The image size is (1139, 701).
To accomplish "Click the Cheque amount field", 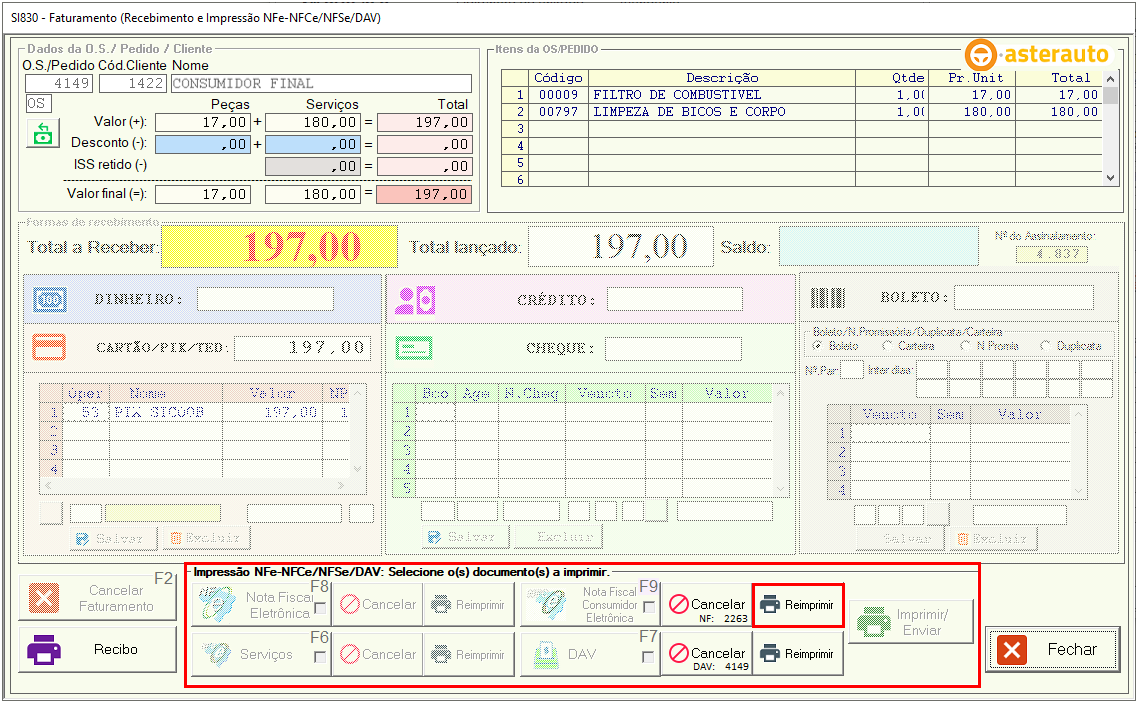I will click(x=673, y=349).
